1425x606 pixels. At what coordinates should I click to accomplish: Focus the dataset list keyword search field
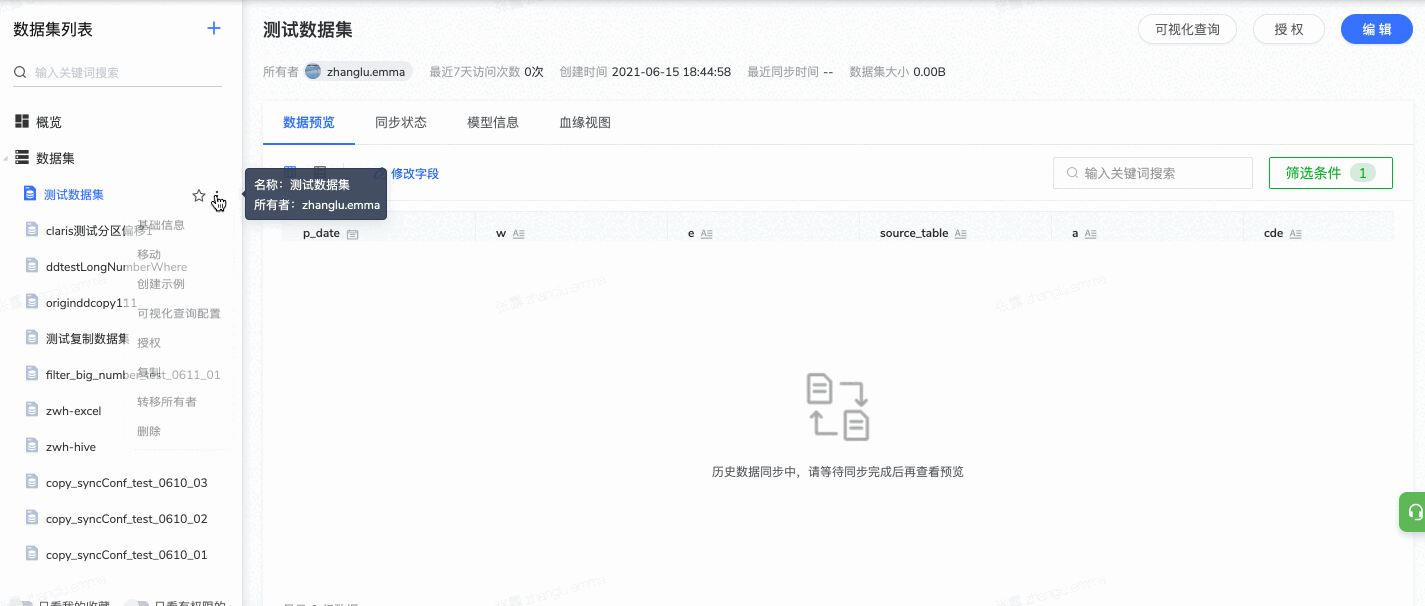pos(125,73)
